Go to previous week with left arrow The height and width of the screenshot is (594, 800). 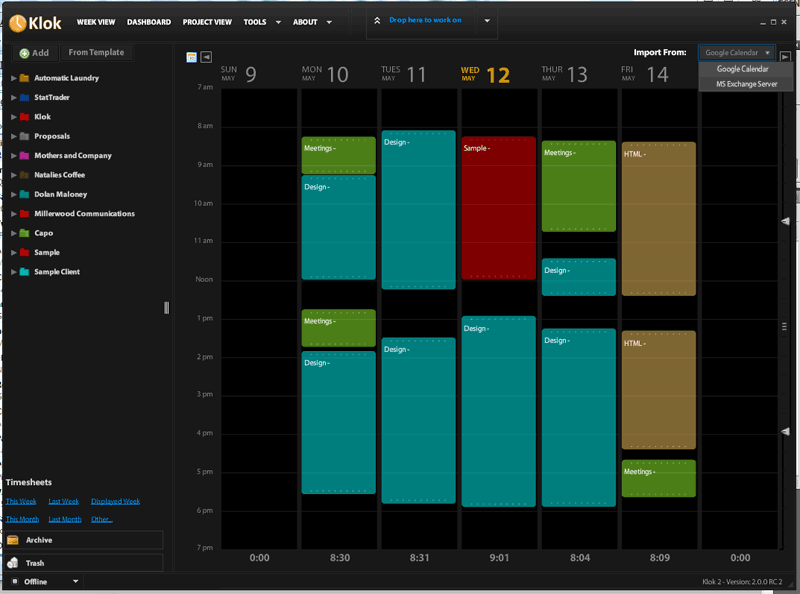(x=206, y=57)
